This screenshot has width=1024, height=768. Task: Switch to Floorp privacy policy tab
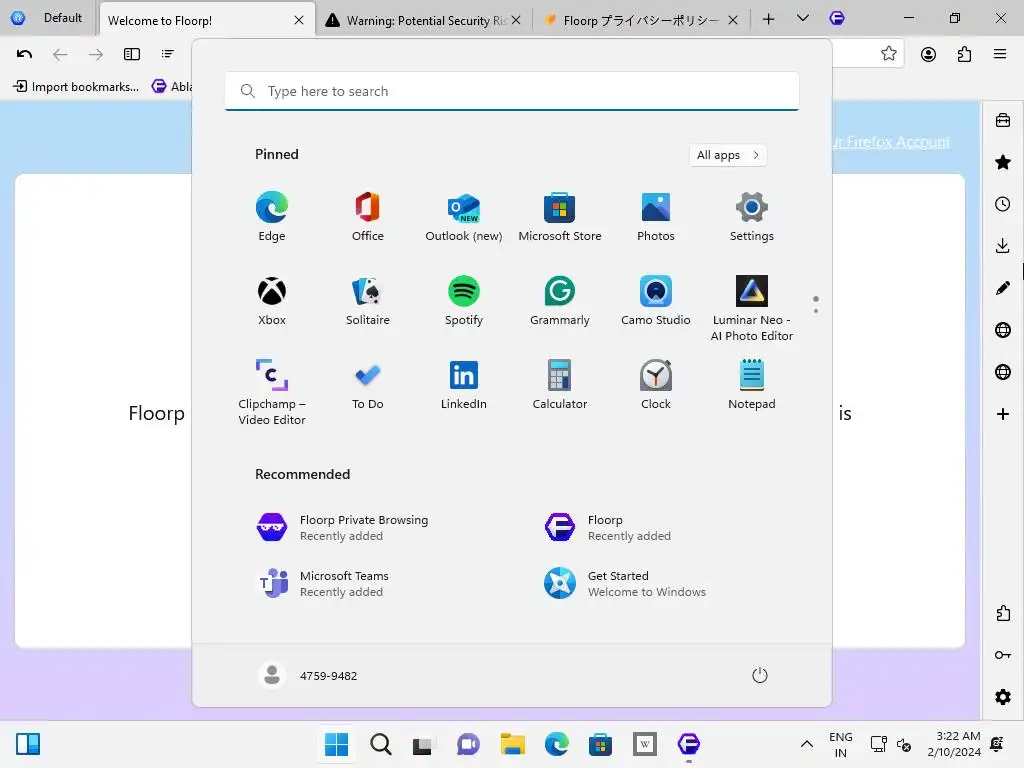[x=633, y=20]
